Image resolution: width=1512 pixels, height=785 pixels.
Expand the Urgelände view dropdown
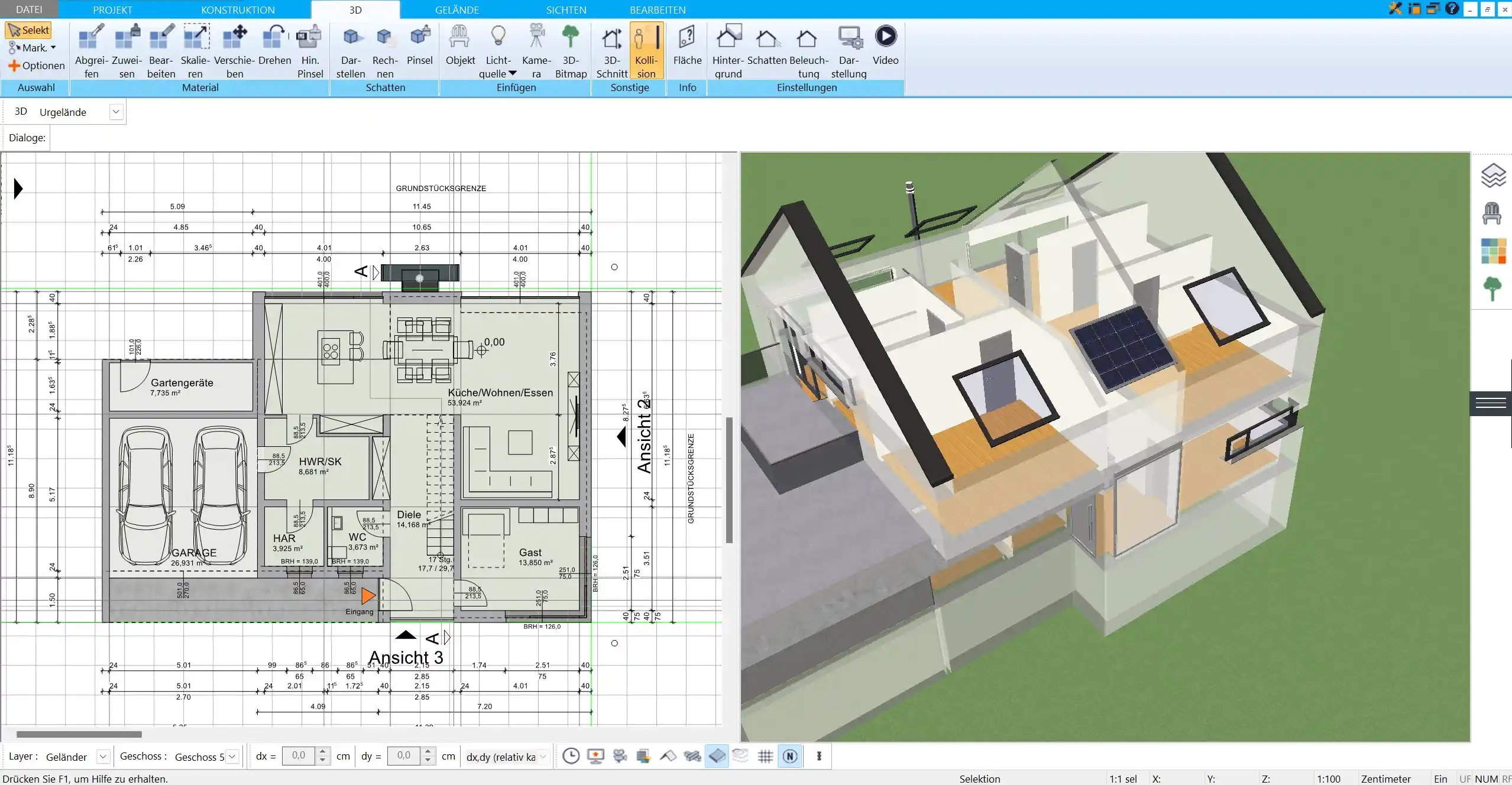coord(116,112)
